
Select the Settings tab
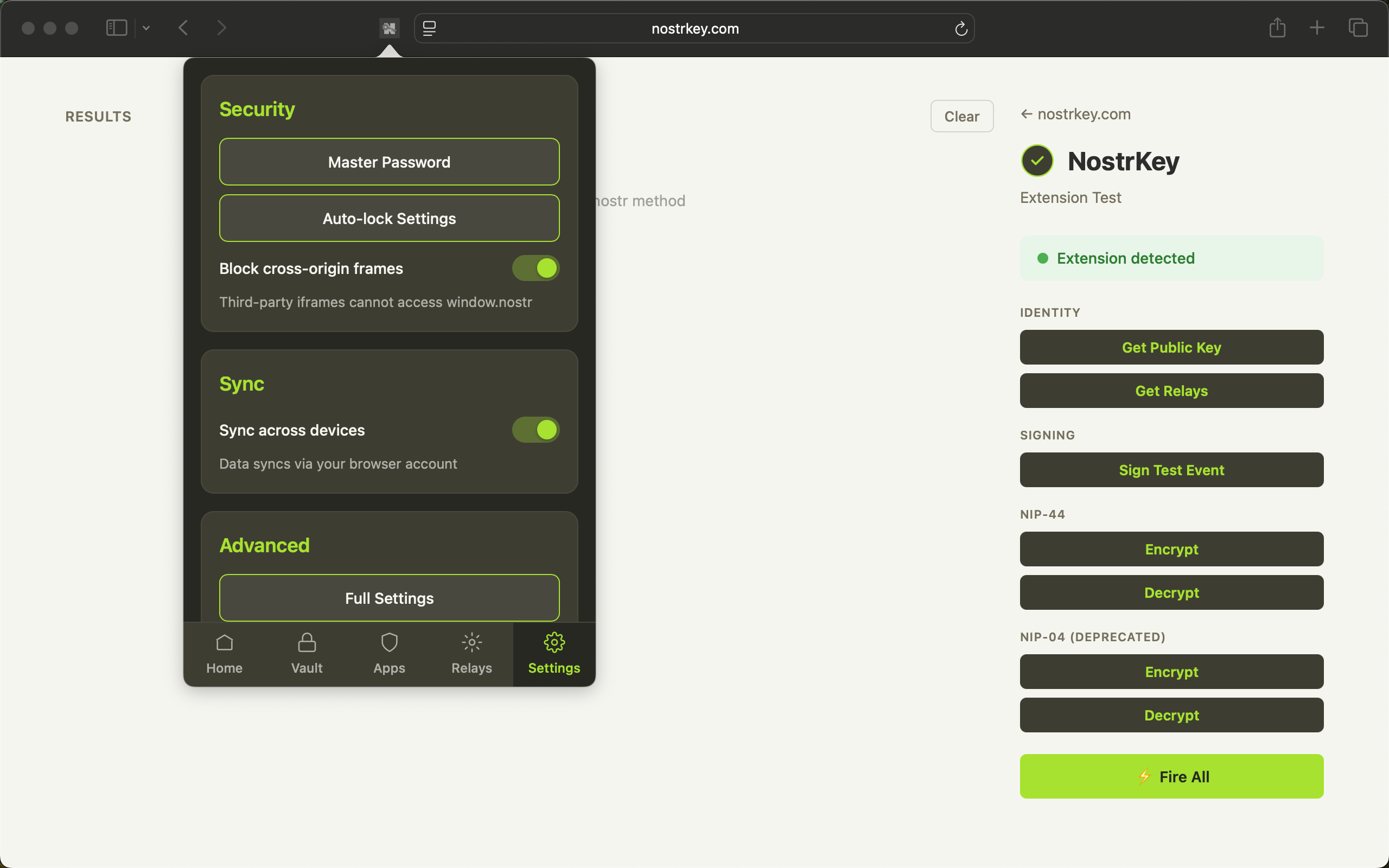click(x=554, y=654)
